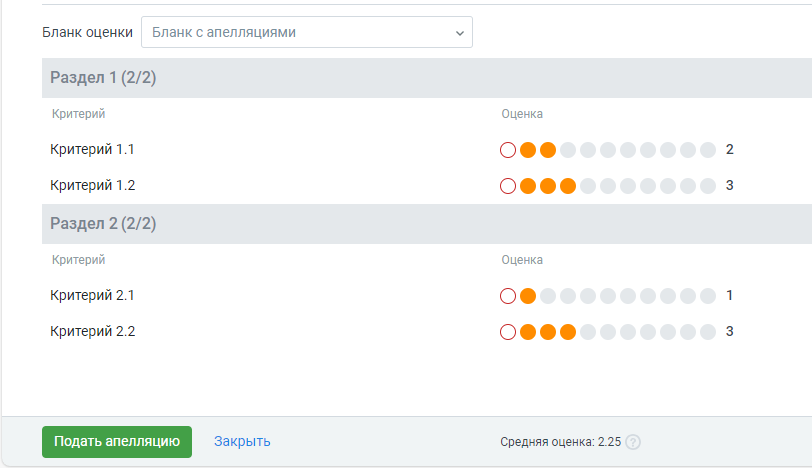Select the zero circle for Критерий 2.2
812x468 pixels.
pos(508,332)
